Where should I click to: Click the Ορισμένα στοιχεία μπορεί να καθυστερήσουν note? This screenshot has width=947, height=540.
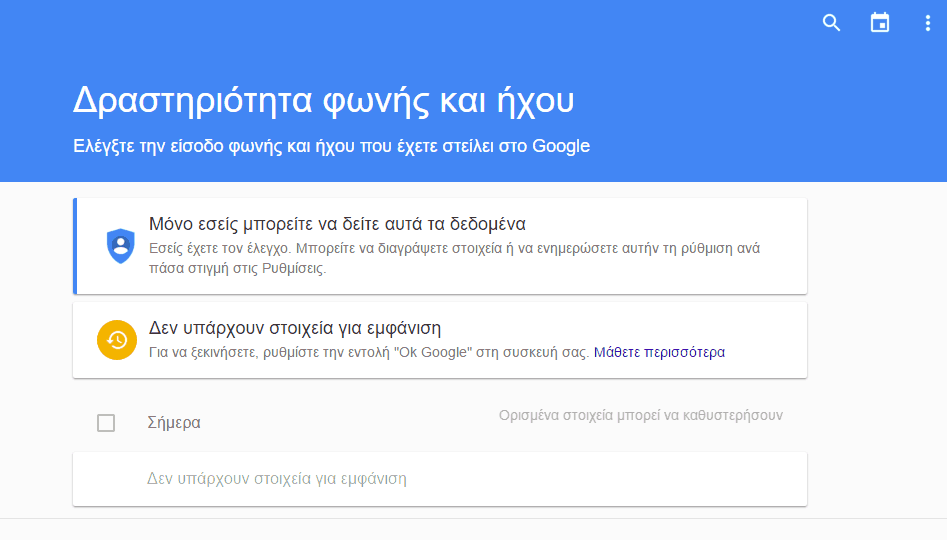tap(640, 416)
